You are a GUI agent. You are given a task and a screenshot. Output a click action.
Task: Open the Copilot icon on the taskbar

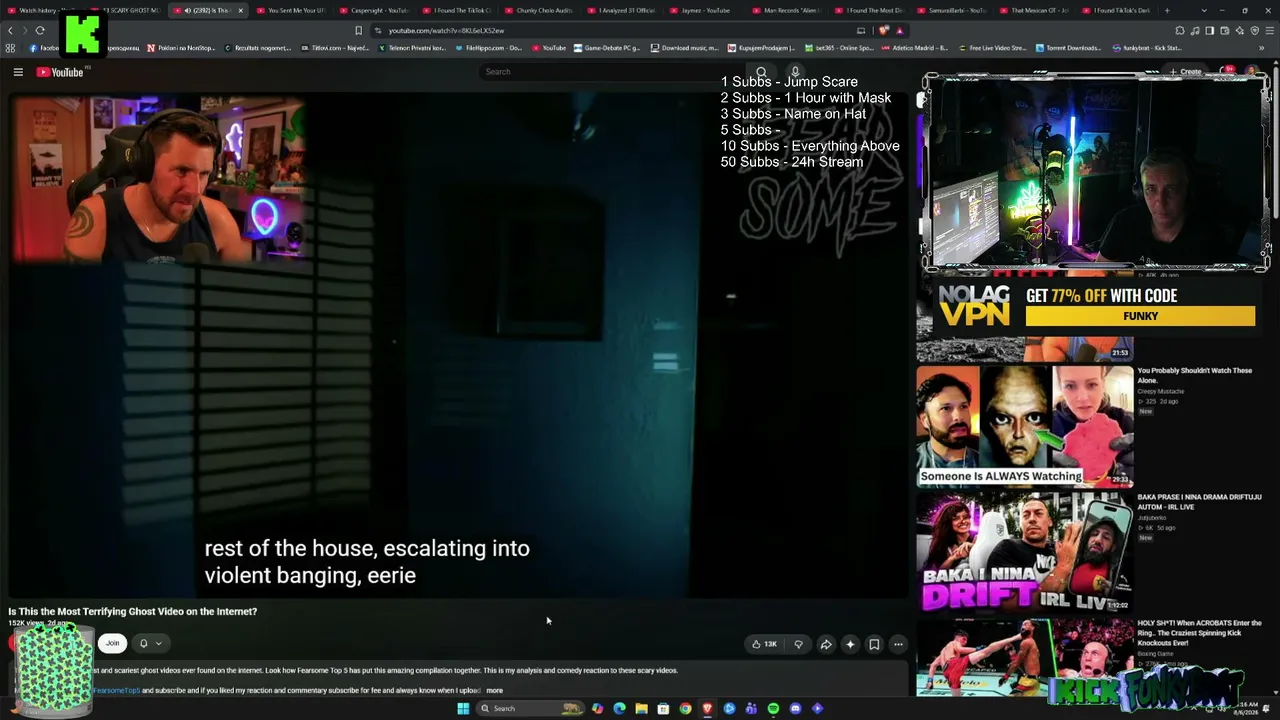coord(597,709)
